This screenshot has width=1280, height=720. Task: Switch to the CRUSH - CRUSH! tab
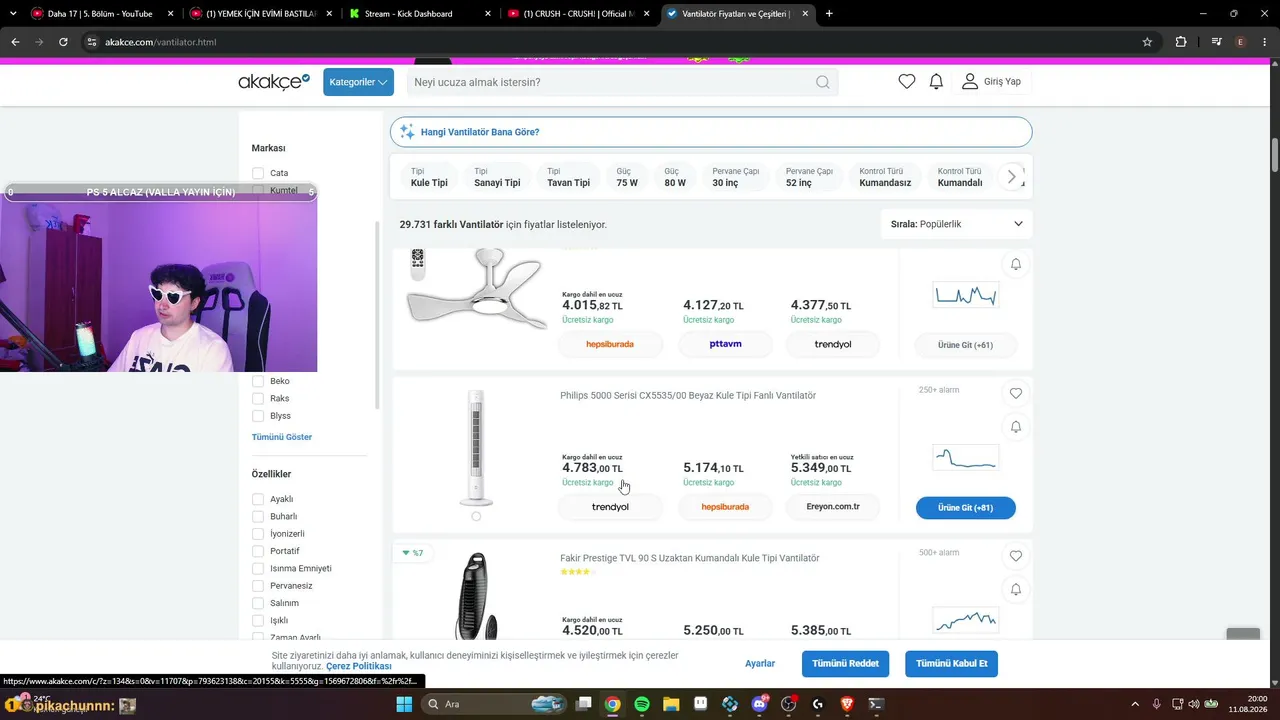click(578, 14)
